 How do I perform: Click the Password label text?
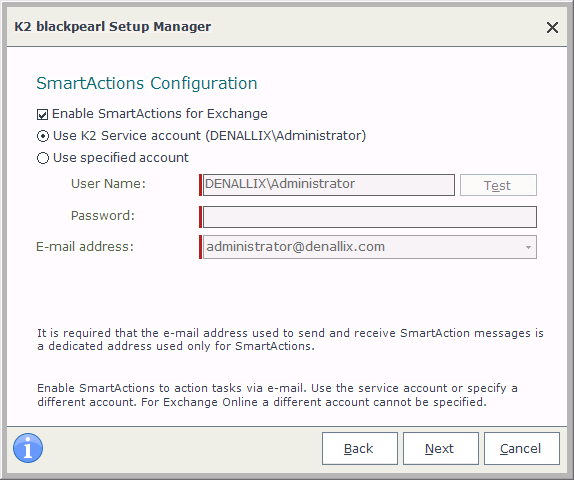[103, 215]
